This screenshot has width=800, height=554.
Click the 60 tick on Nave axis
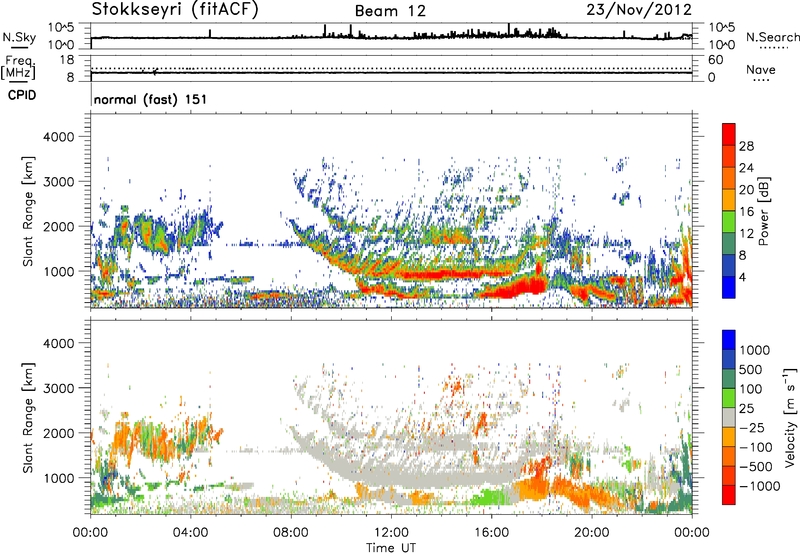[715, 60]
